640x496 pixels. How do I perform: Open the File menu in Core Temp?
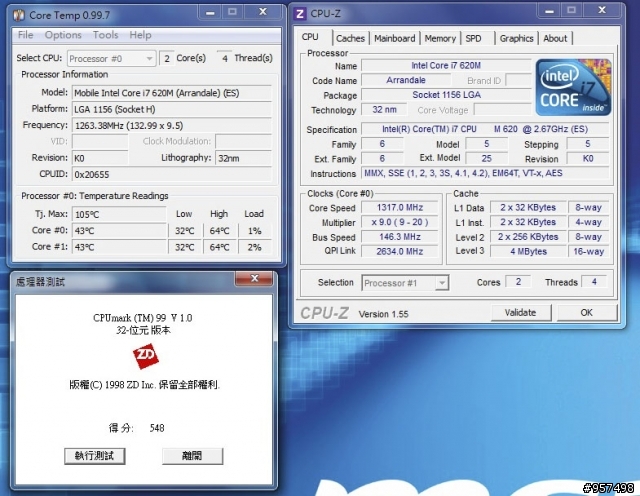[x=25, y=35]
